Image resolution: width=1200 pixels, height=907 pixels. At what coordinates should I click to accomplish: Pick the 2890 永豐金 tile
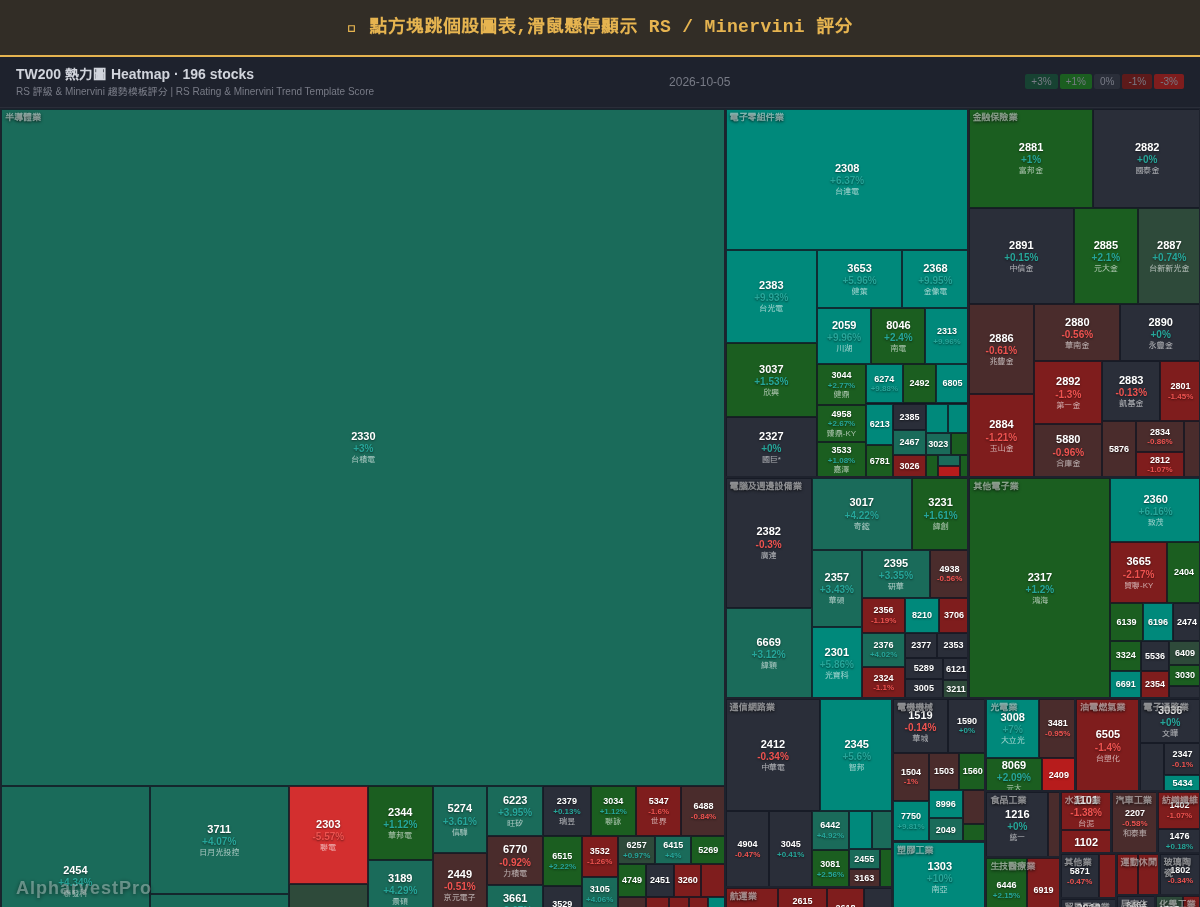tap(1160, 333)
